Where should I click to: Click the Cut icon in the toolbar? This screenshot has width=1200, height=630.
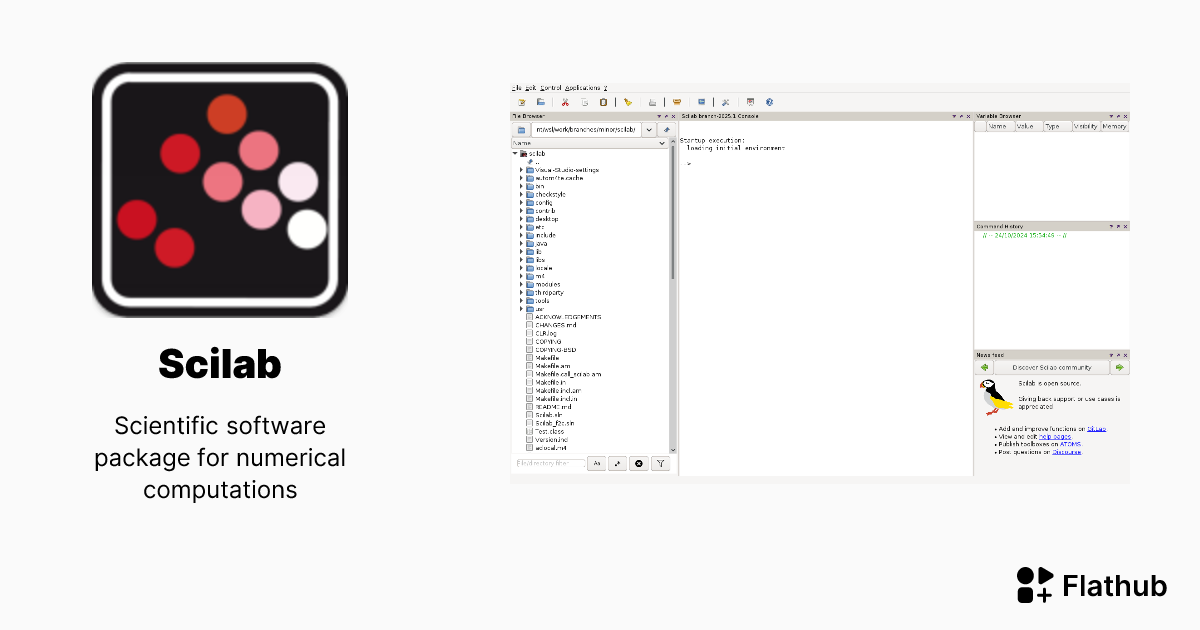click(565, 101)
